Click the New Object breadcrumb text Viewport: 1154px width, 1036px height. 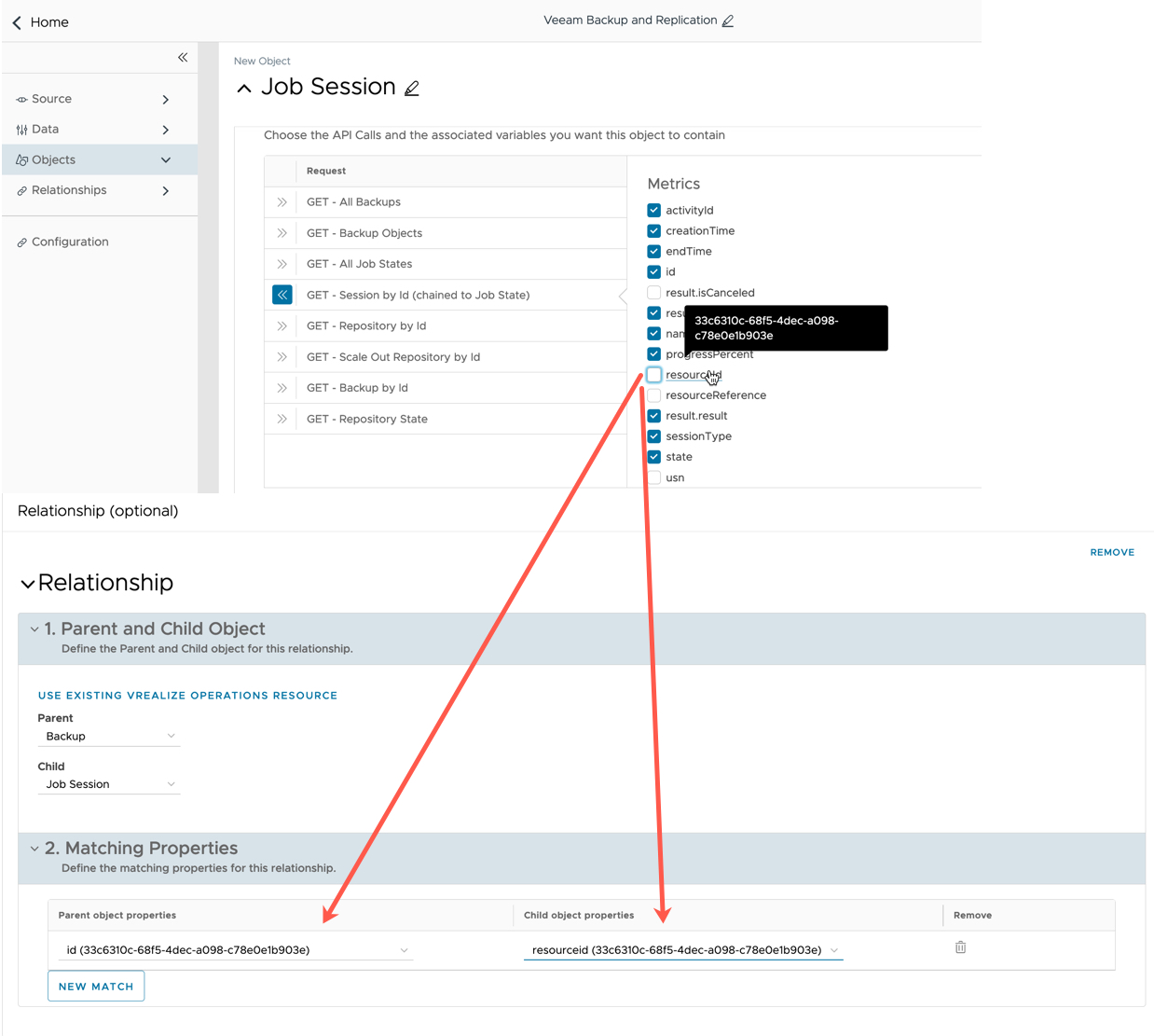coord(262,62)
